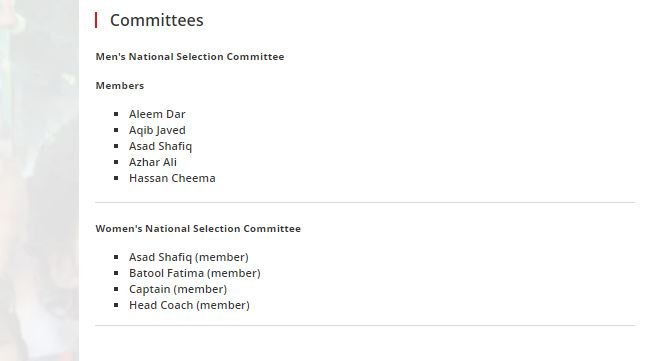Click Women's National Selection Committee heading

pyautogui.click(x=198, y=228)
